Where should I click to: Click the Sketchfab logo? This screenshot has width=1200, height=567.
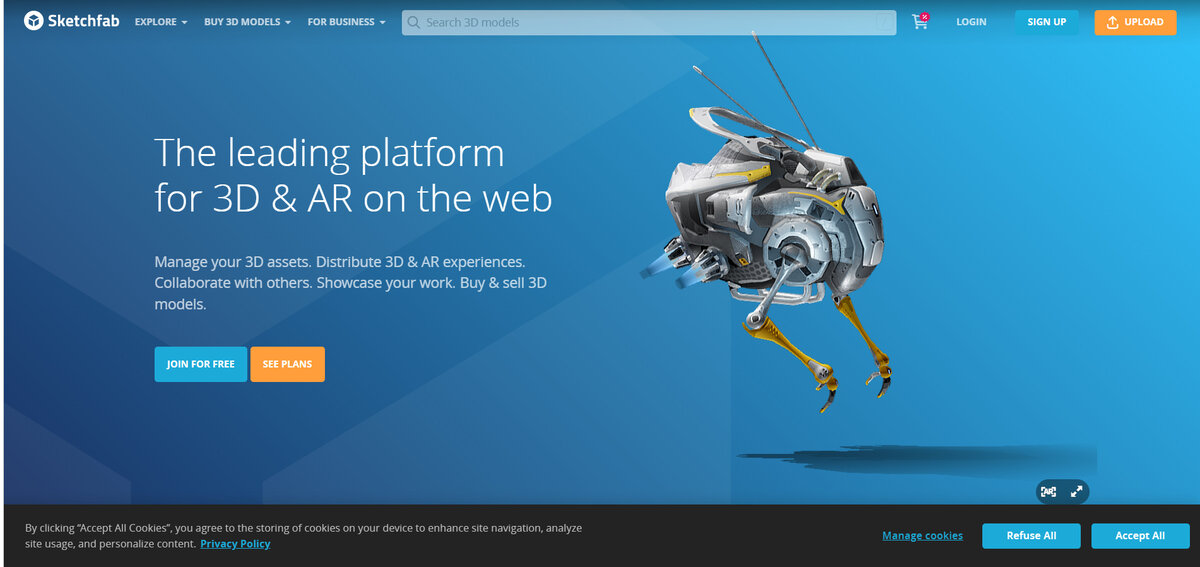71,21
